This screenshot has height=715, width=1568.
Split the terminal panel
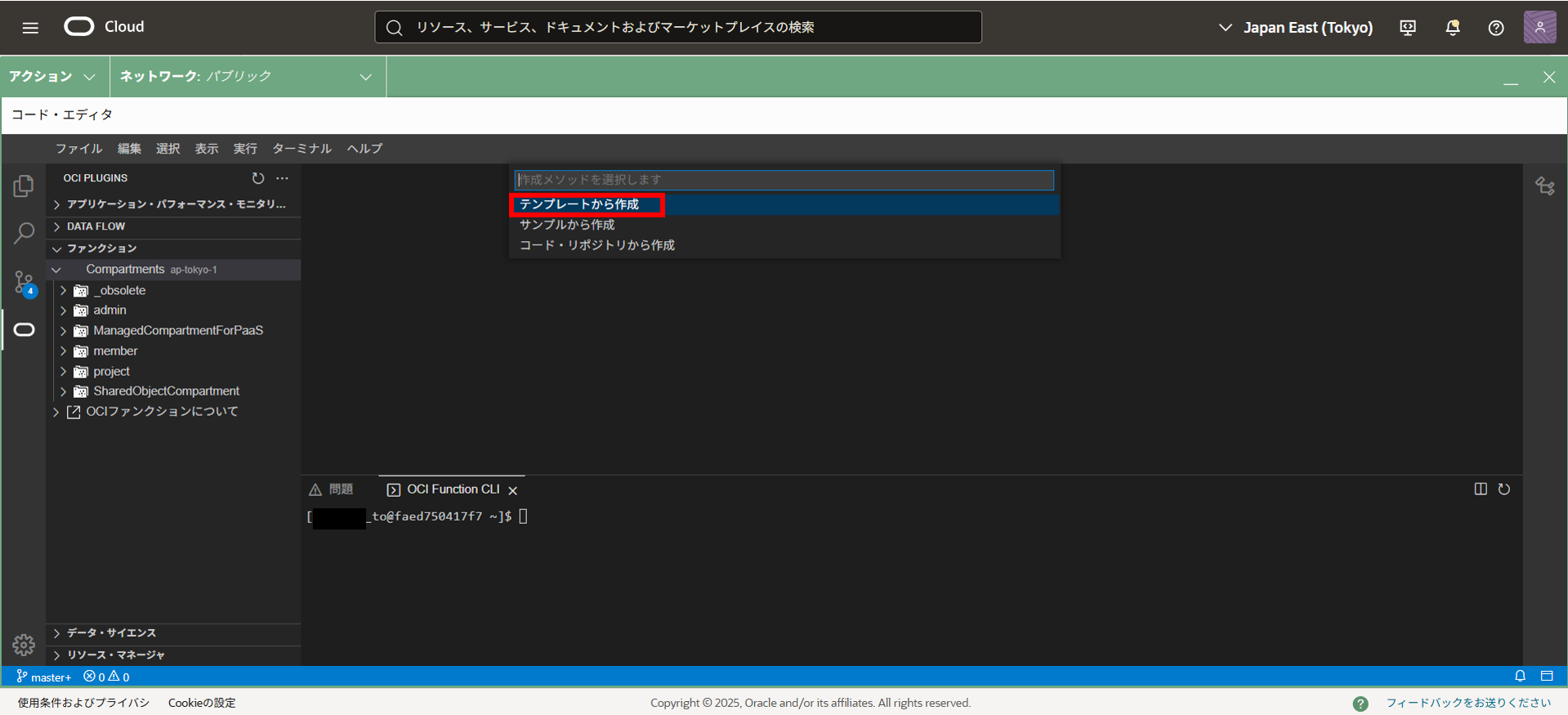(1481, 489)
